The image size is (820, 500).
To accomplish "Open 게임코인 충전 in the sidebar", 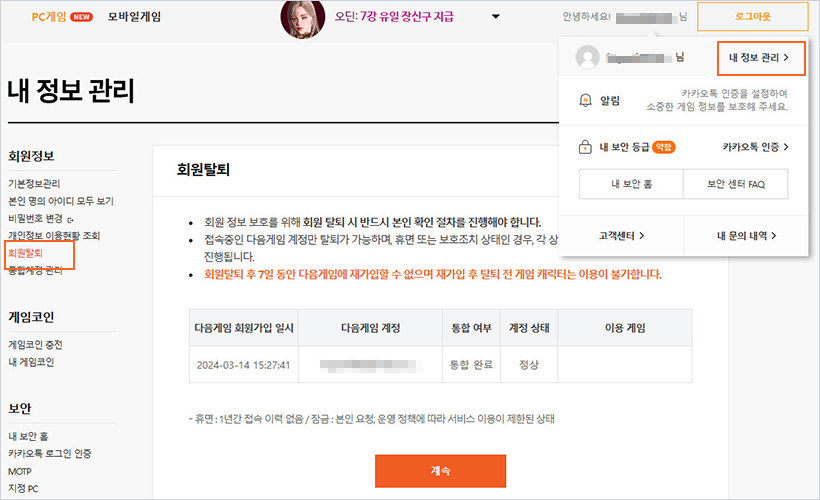I will 38,345.
